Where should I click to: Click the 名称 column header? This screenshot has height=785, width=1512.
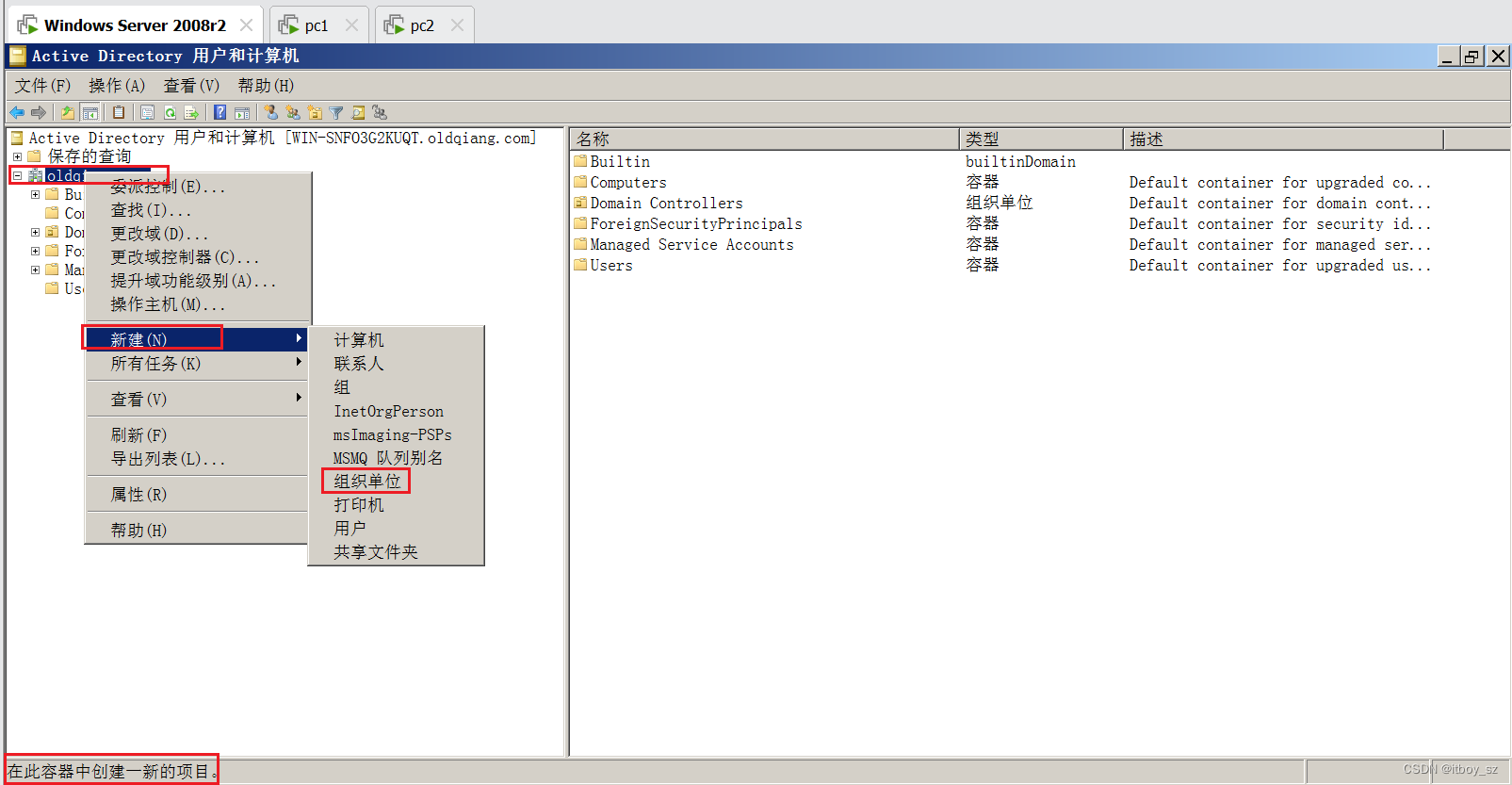pos(764,139)
